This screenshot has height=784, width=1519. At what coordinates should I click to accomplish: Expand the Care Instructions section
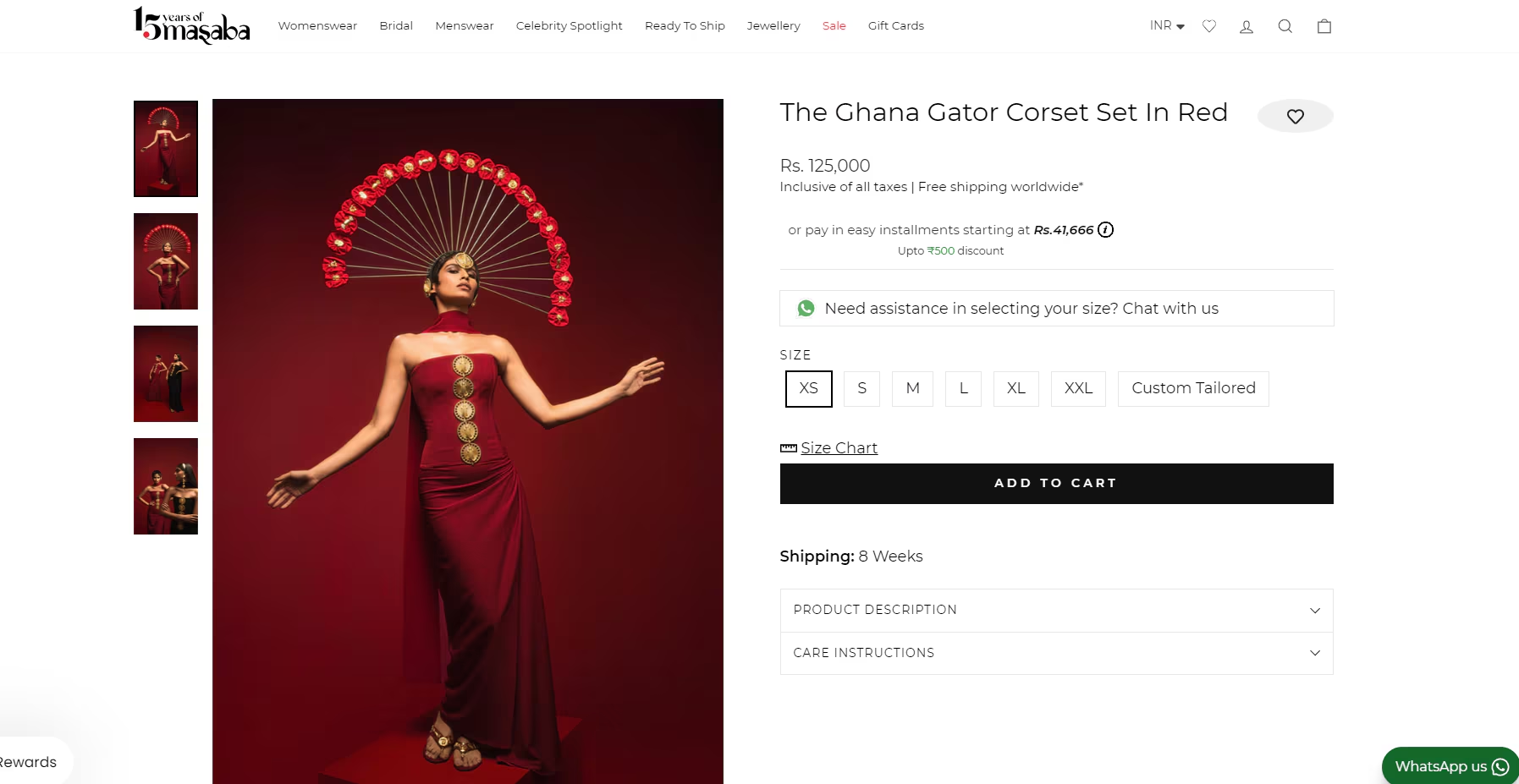pos(1056,653)
